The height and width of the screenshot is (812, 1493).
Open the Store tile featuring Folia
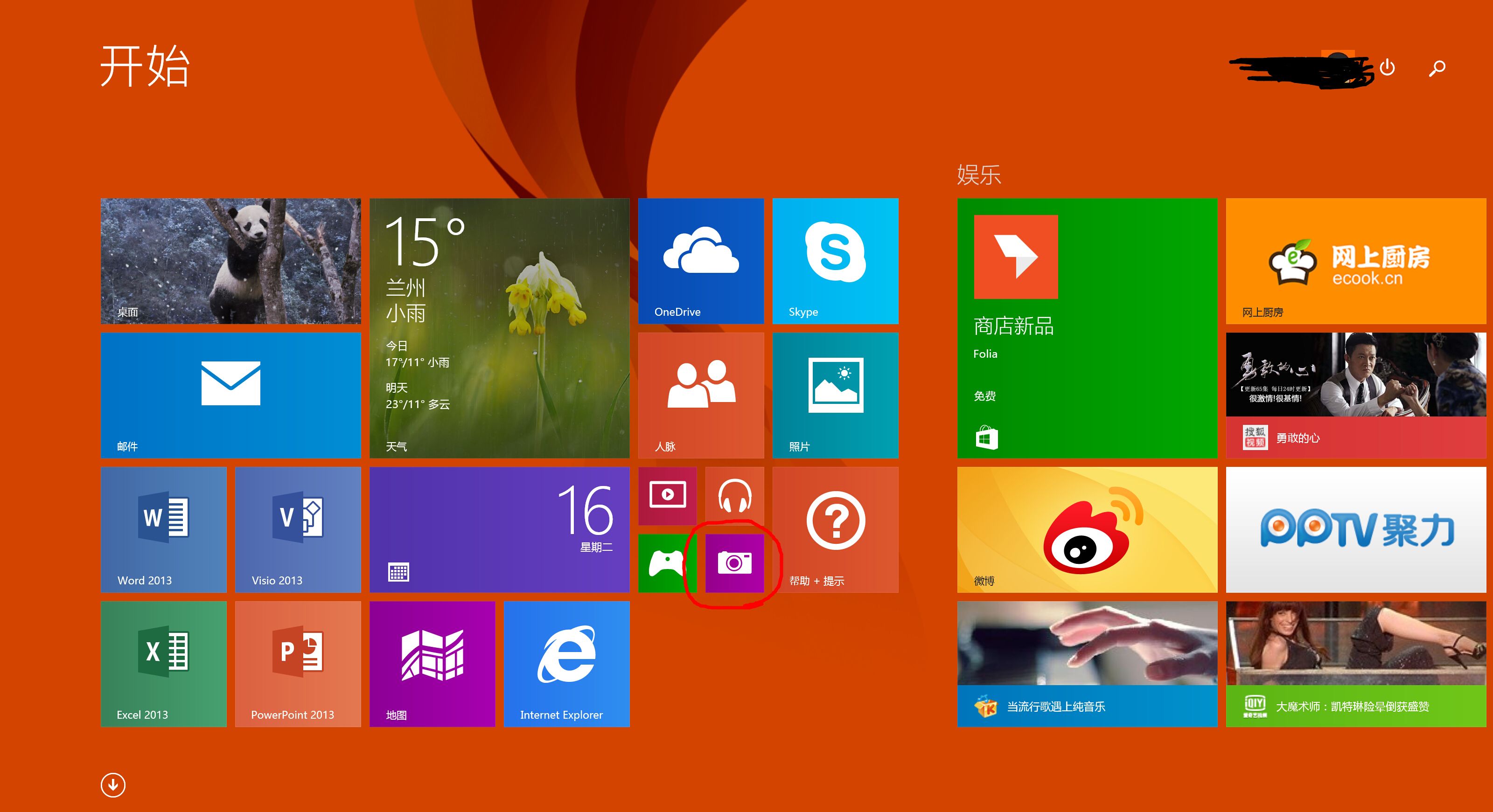1087,328
